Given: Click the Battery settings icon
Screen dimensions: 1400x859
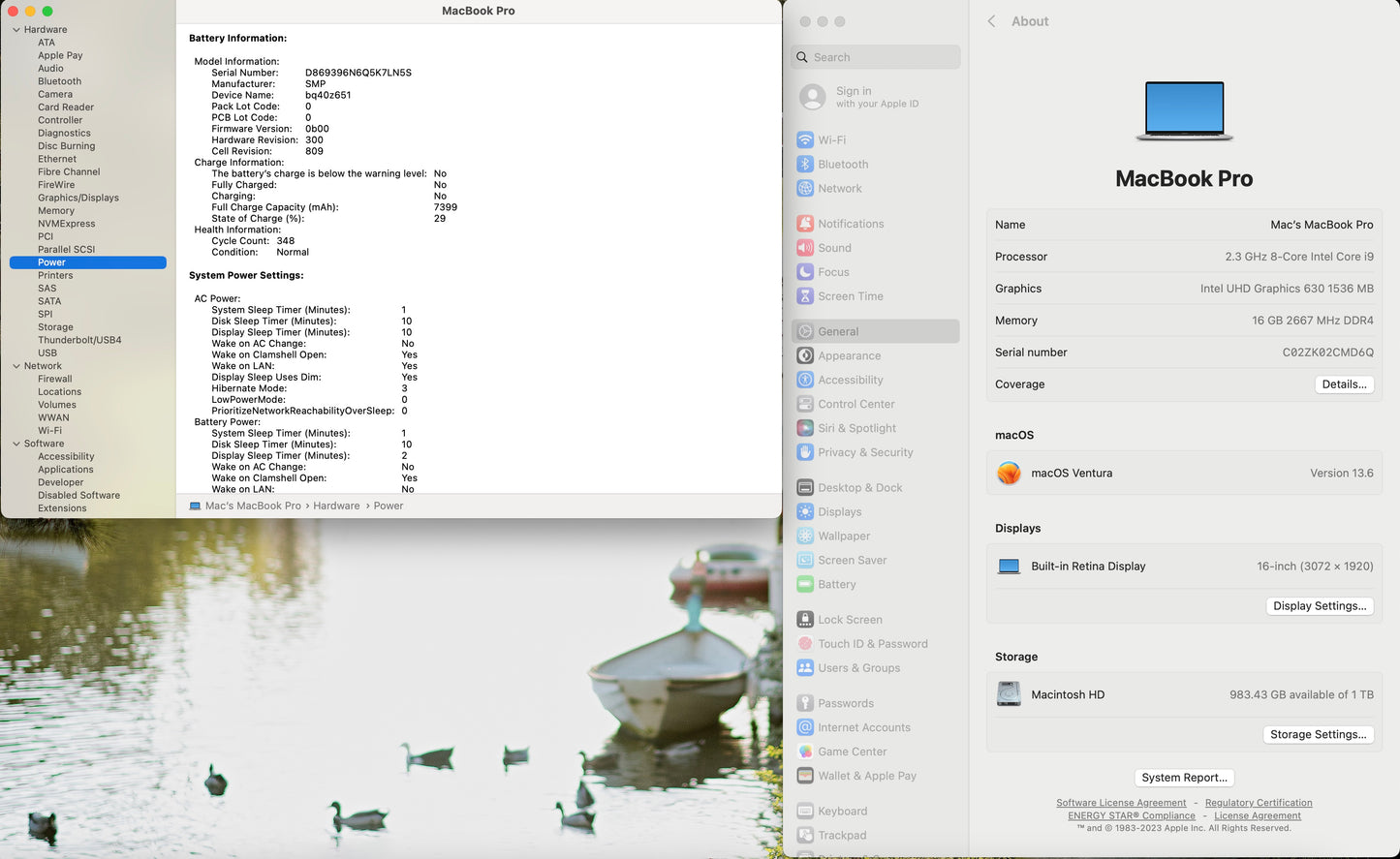Looking at the screenshot, I should pos(805,584).
